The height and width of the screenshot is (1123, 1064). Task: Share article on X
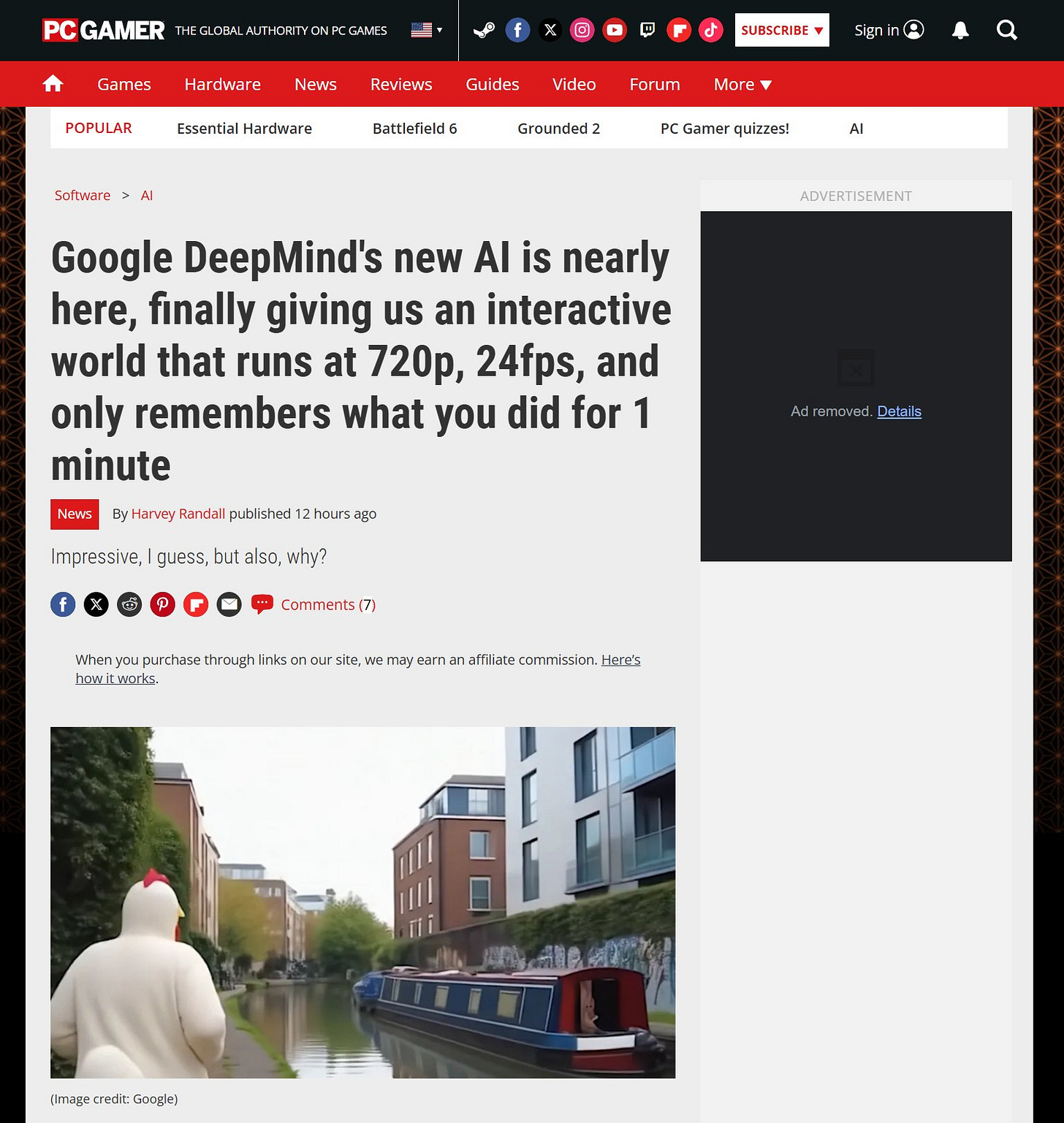(x=96, y=604)
